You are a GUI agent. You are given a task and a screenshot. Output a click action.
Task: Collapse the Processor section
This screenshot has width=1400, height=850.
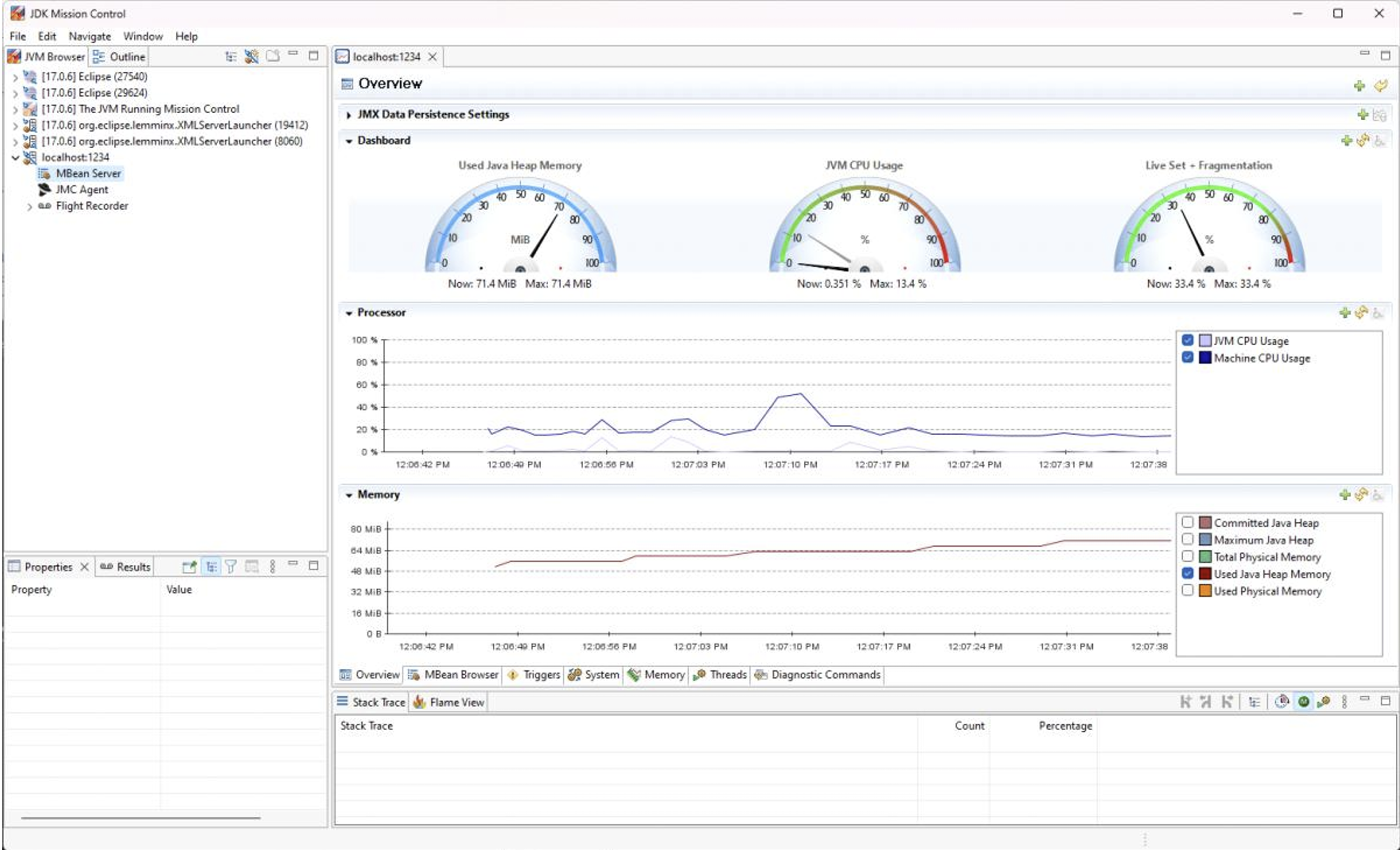[348, 313]
